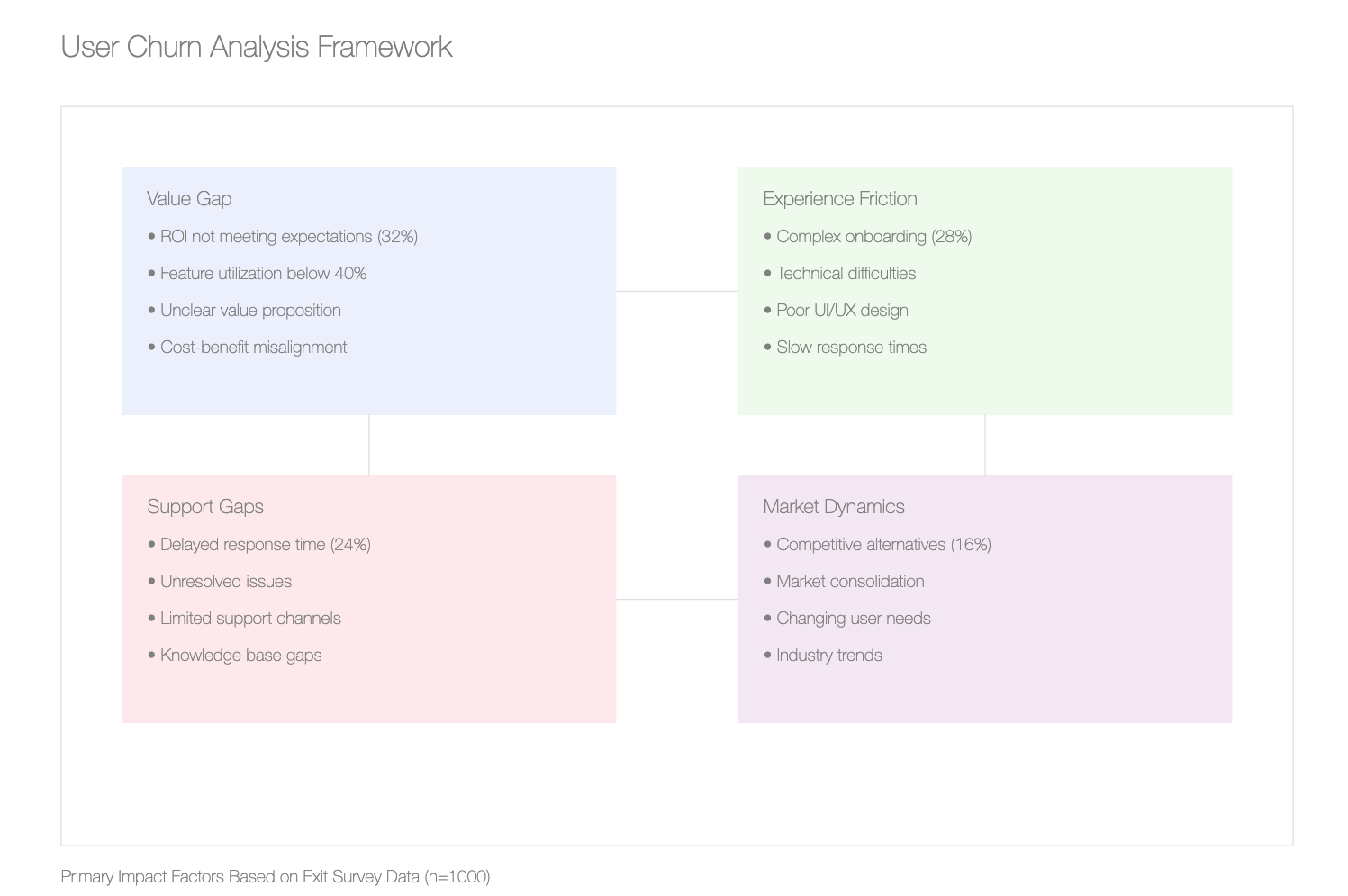Click 'Slow response times' text
Image resolution: width=1348 pixels, height=896 pixels.
[845, 348]
